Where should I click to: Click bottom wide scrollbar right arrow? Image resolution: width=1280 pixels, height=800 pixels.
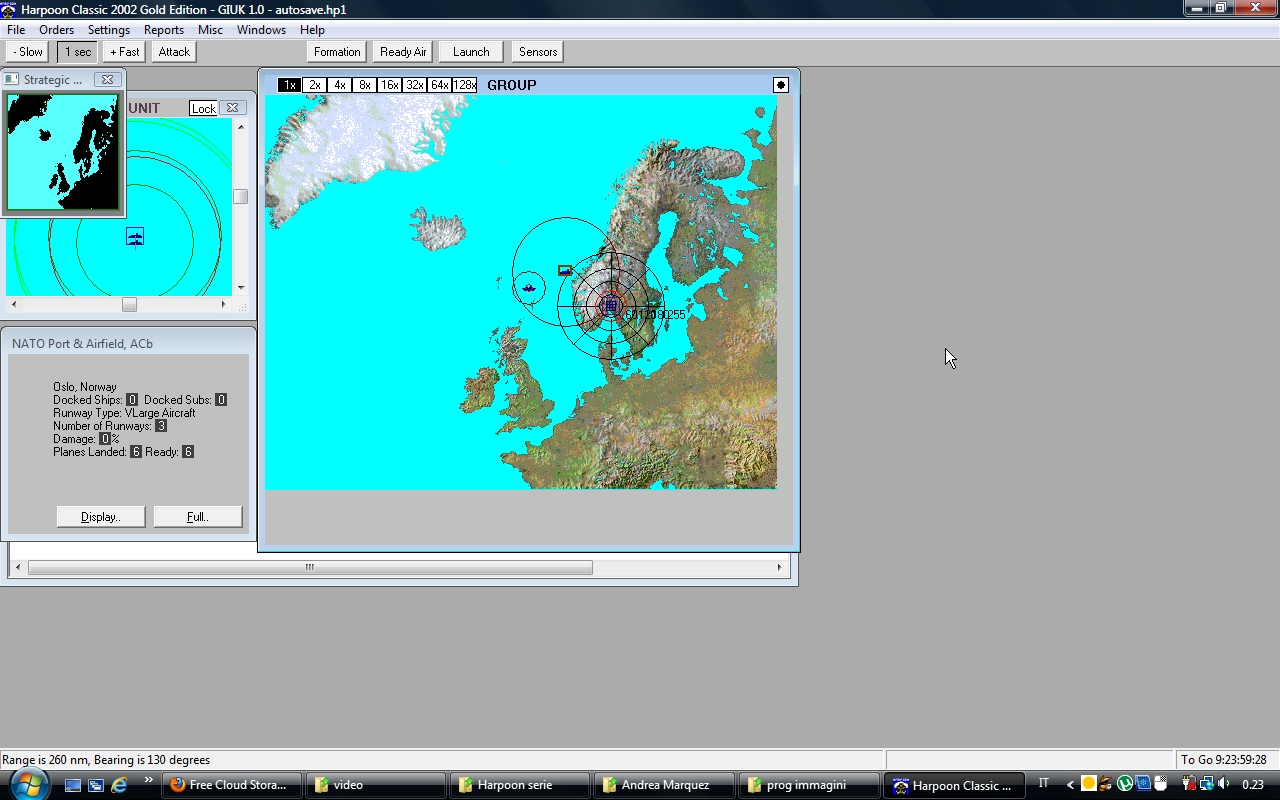pyautogui.click(x=780, y=567)
